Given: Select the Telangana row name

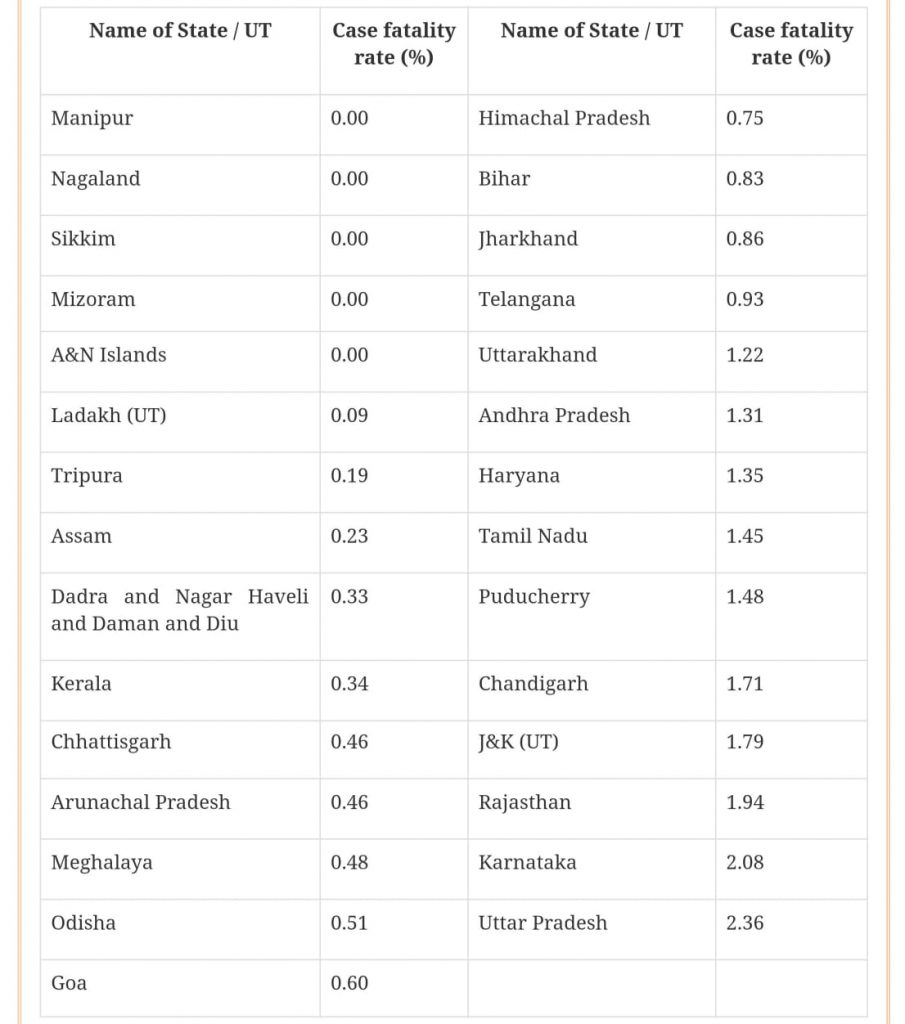Looking at the screenshot, I should pyautogui.click(x=592, y=303).
